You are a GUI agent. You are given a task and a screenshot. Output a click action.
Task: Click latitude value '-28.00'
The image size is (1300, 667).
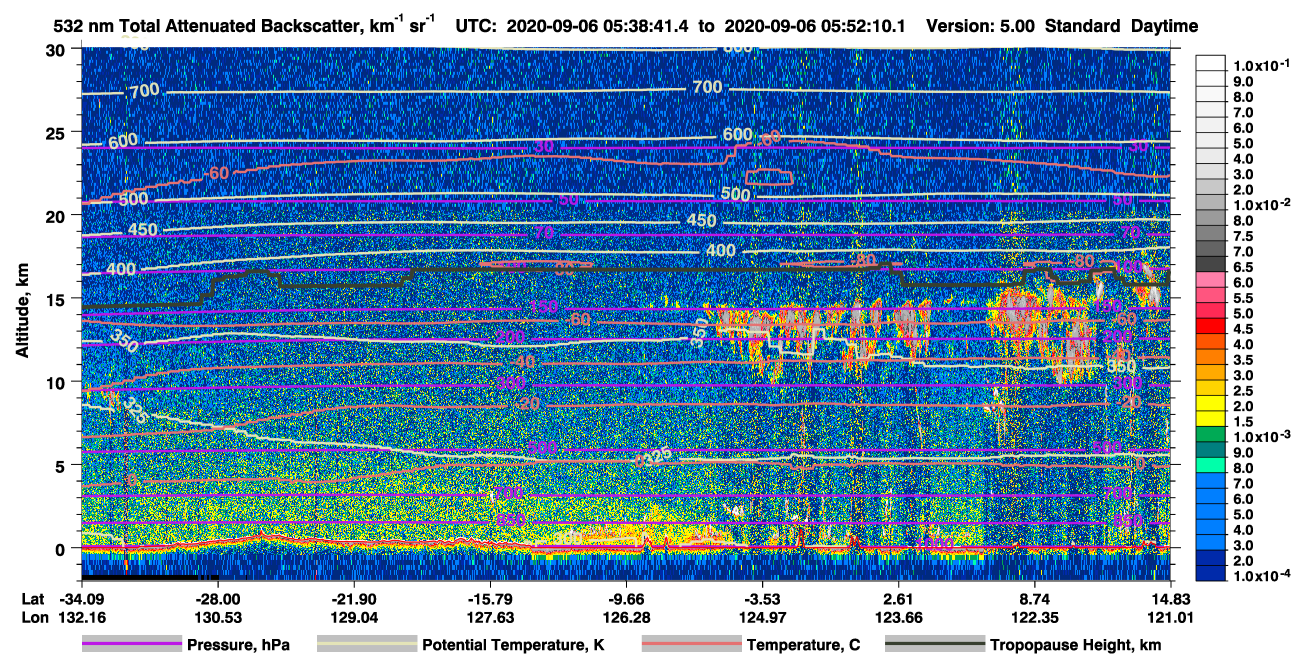point(217,598)
